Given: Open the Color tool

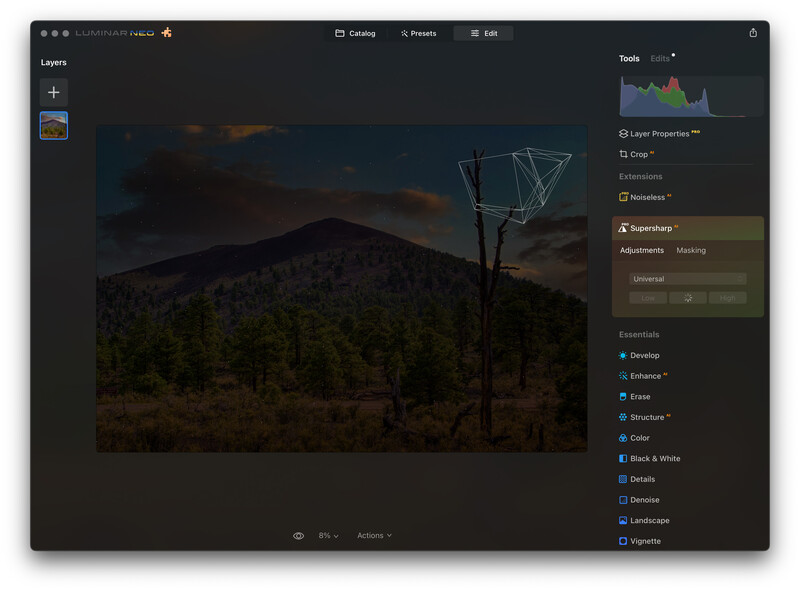Looking at the screenshot, I should point(634,438).
